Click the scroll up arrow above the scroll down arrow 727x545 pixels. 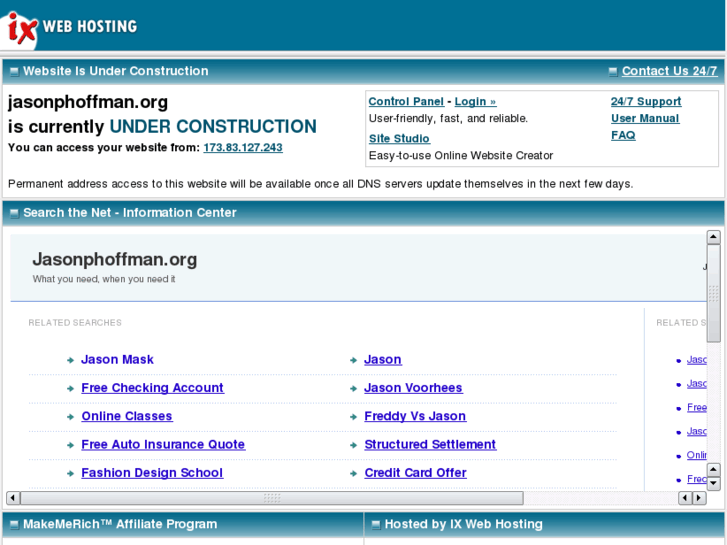pos(714,470)
